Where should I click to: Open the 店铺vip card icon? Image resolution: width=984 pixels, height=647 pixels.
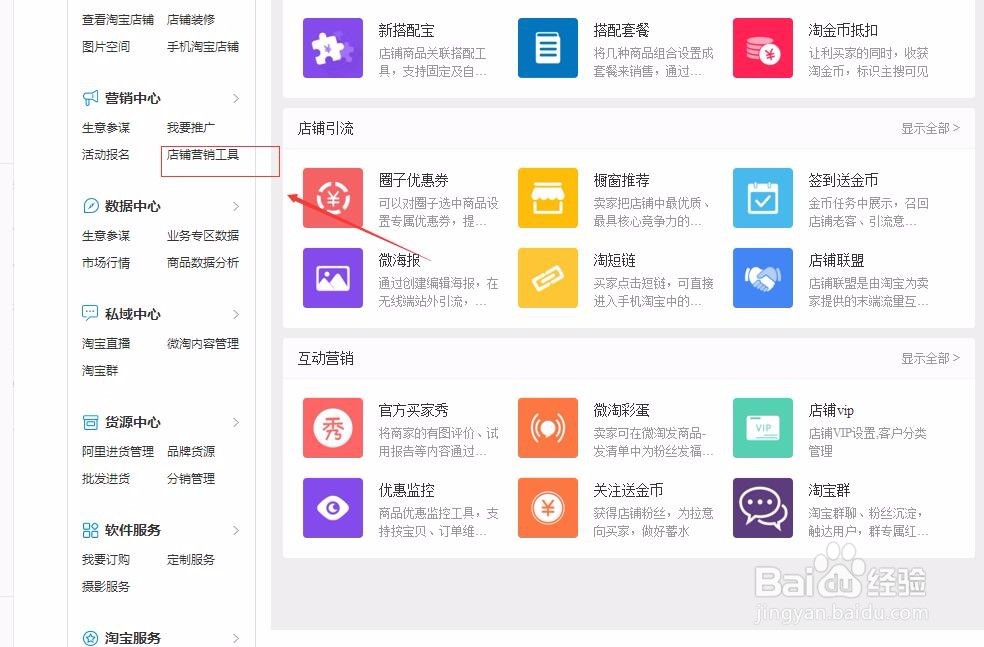coord(762,428)
